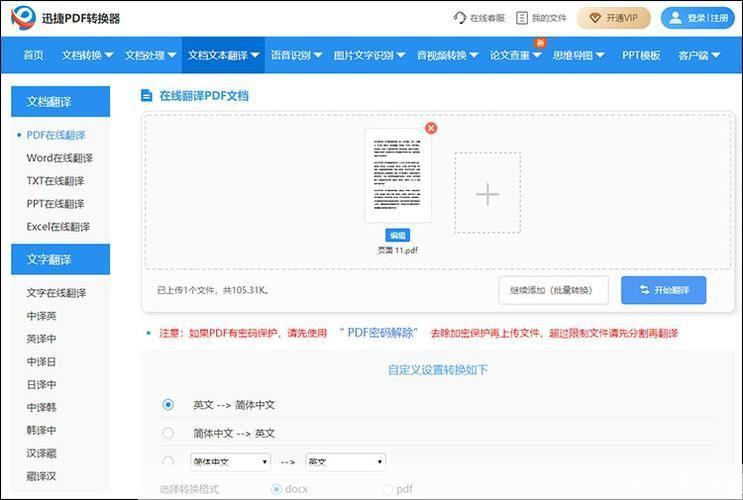
Task: Remove uploaded file with red X icon
Action: [431, 128]
